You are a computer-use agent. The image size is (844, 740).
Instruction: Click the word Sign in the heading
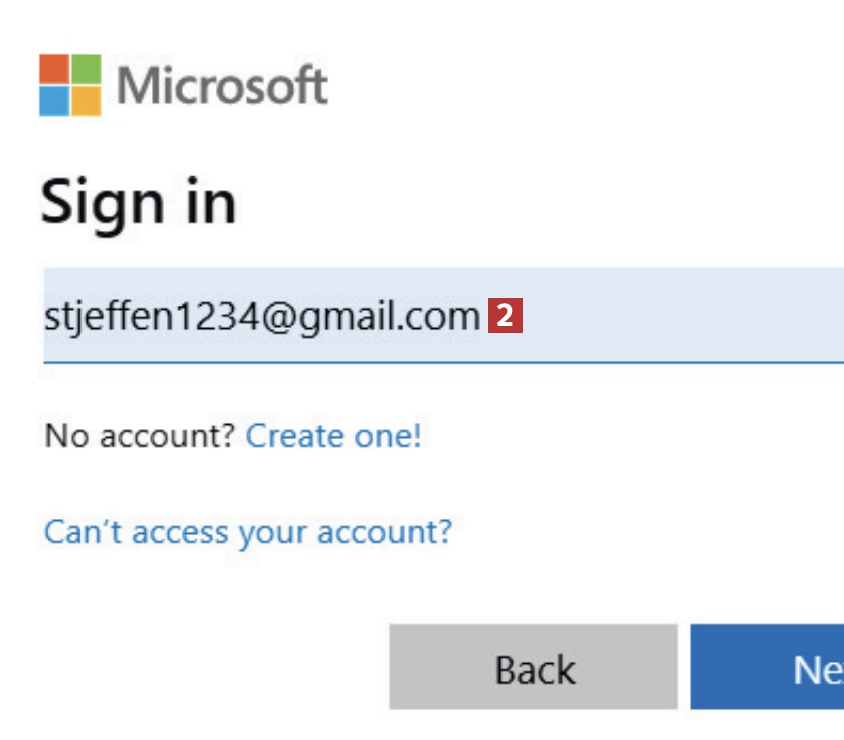[102, 203]
